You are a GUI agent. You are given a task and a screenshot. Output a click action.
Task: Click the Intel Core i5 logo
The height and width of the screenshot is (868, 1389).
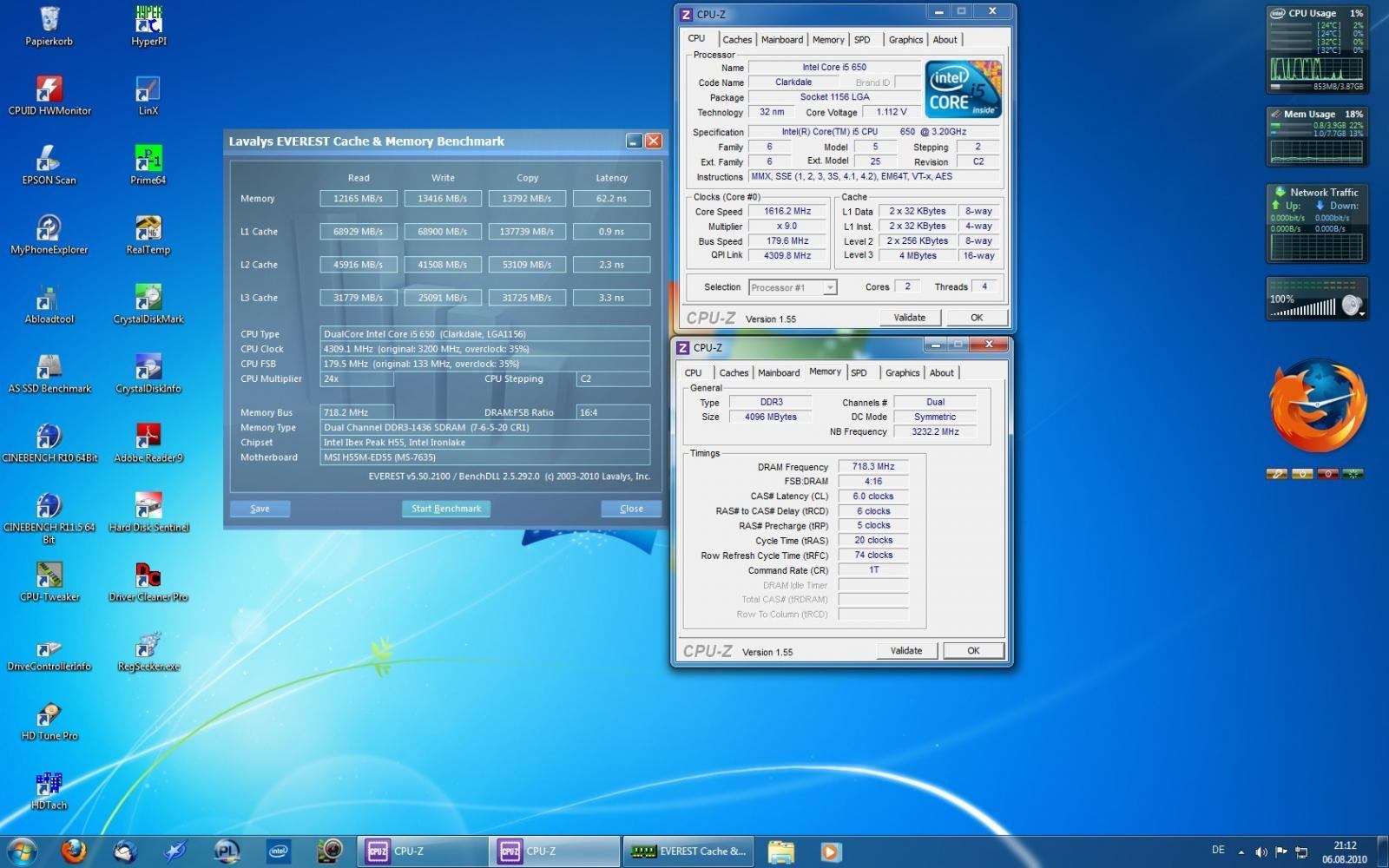tap(964, 89)
